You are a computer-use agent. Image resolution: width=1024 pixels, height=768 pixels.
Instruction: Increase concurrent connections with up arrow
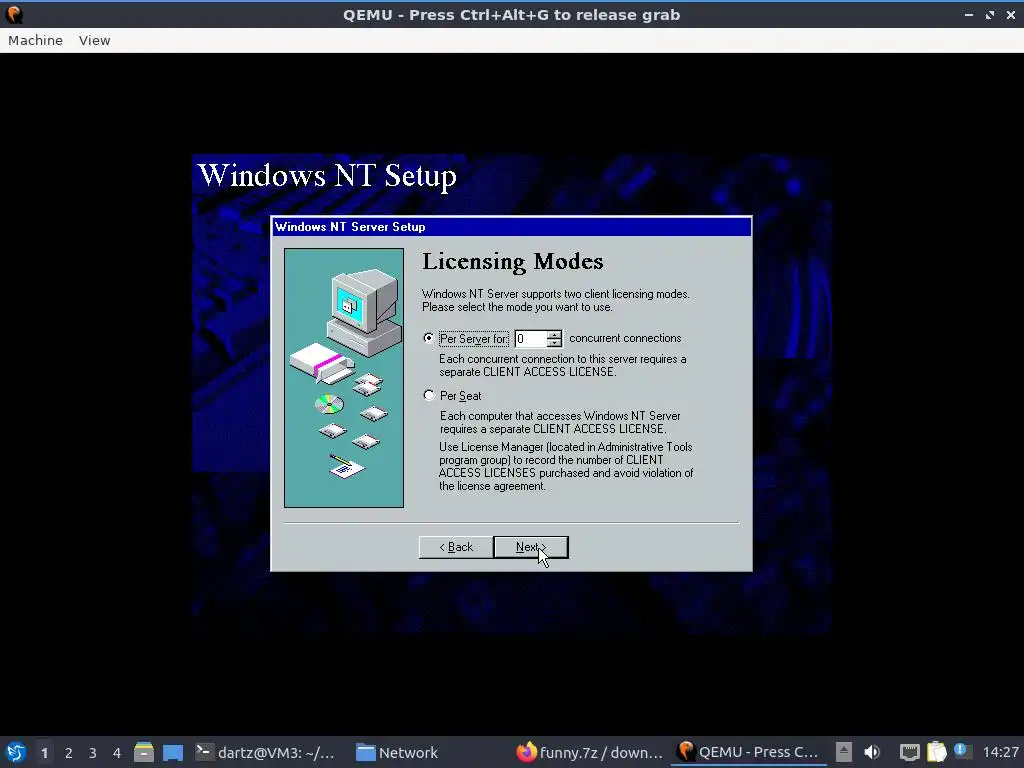pyautogui.click(x=554, y=334)
